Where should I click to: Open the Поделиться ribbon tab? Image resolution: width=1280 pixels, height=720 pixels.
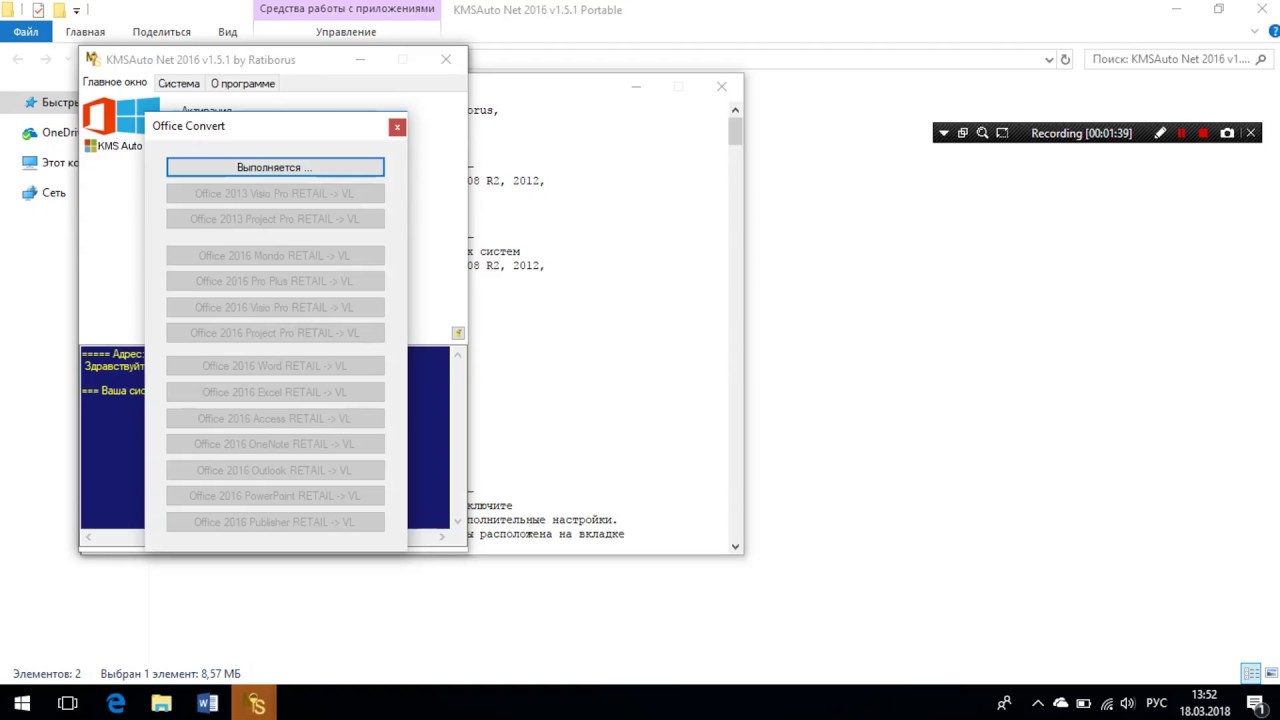pos(161,32)
